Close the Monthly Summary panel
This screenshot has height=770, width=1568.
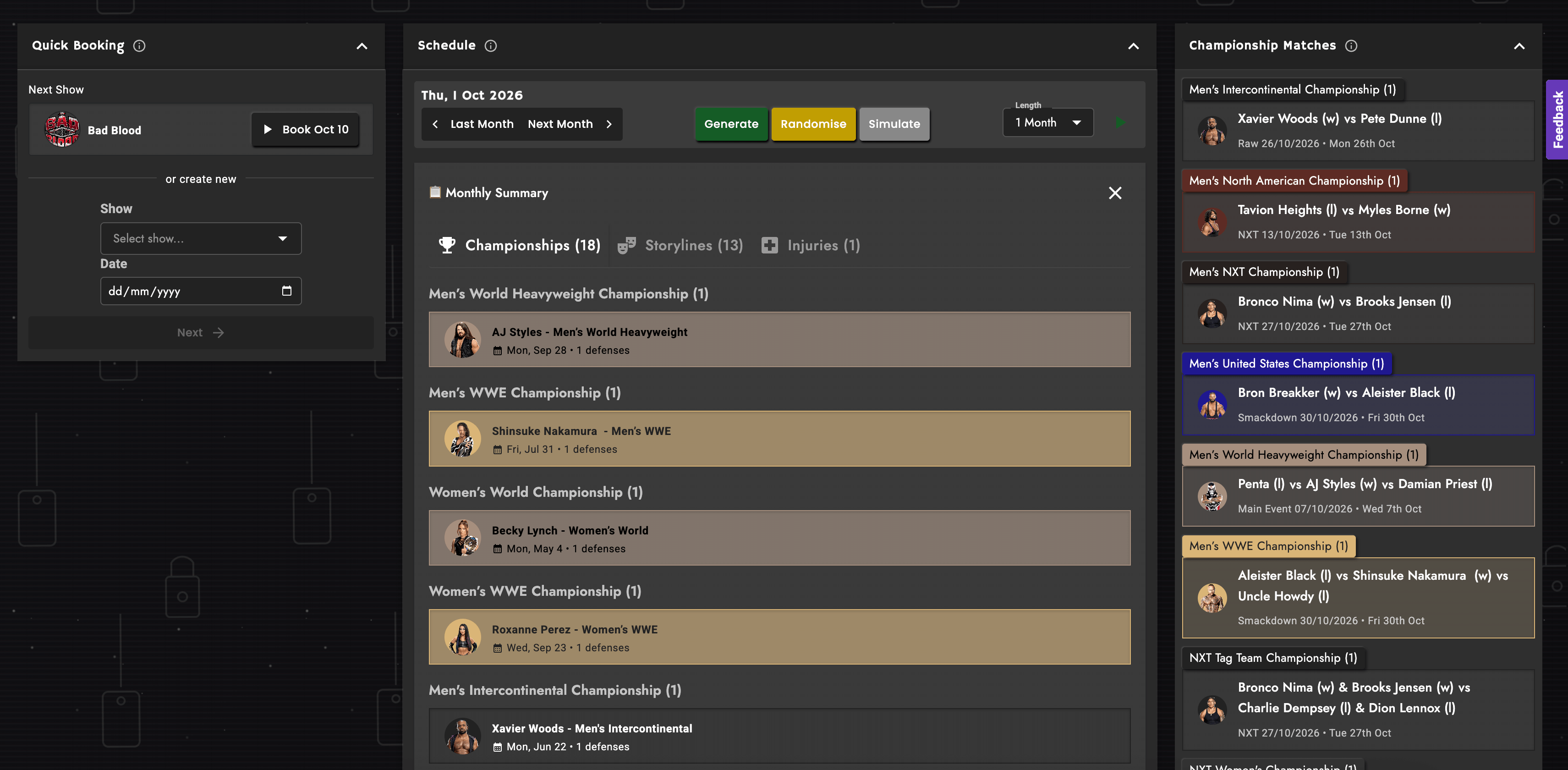pyautogui.click(x=1114, y=193)
